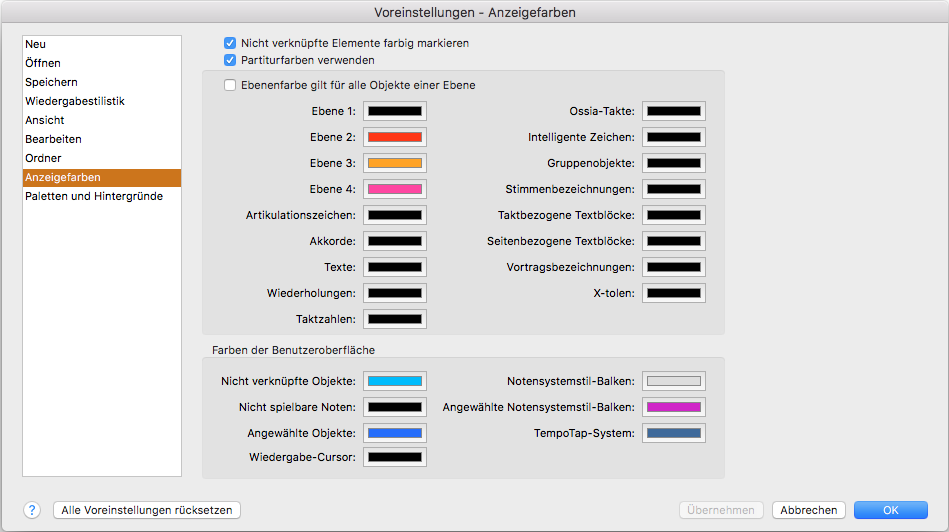
Task: Open magenta Angewählte Notensystemstil-Balken swatch
Action: tap(674, 407)
